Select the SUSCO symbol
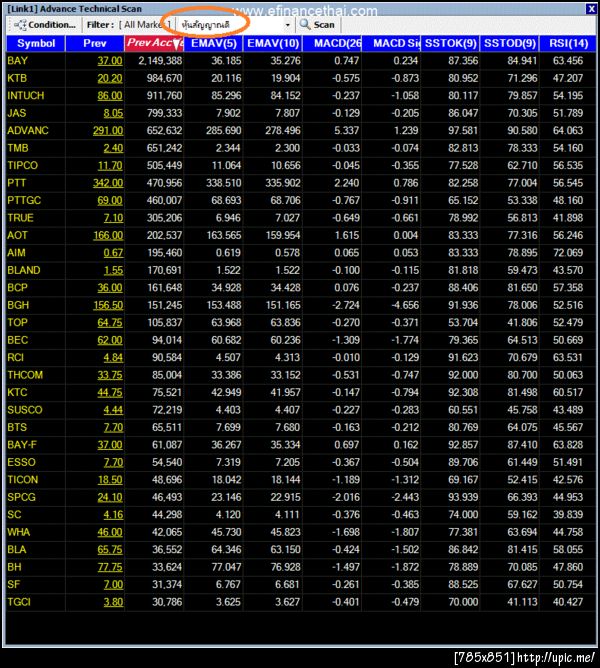600x668 pixels. coord(25,410)
